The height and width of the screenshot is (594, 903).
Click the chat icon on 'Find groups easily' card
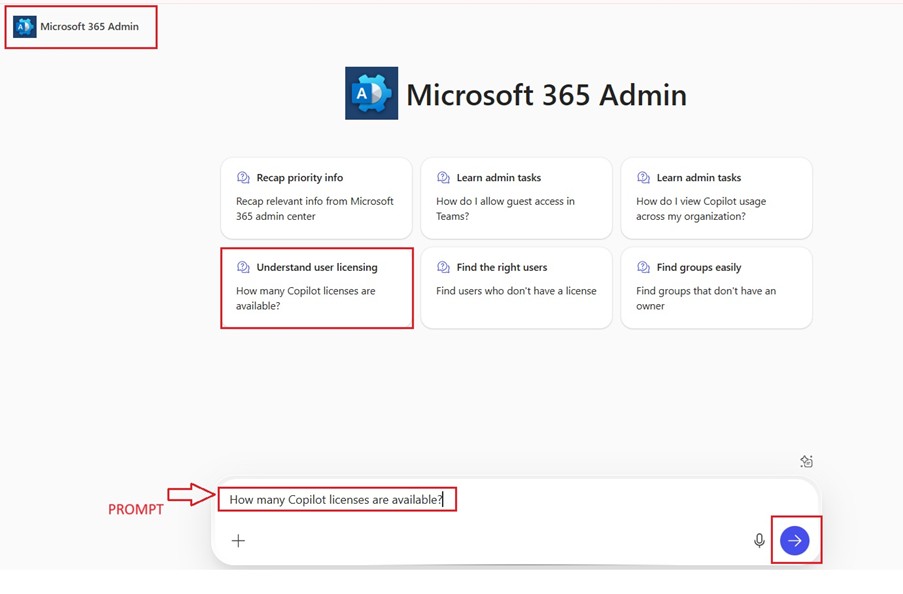click(x=643, y=267)
